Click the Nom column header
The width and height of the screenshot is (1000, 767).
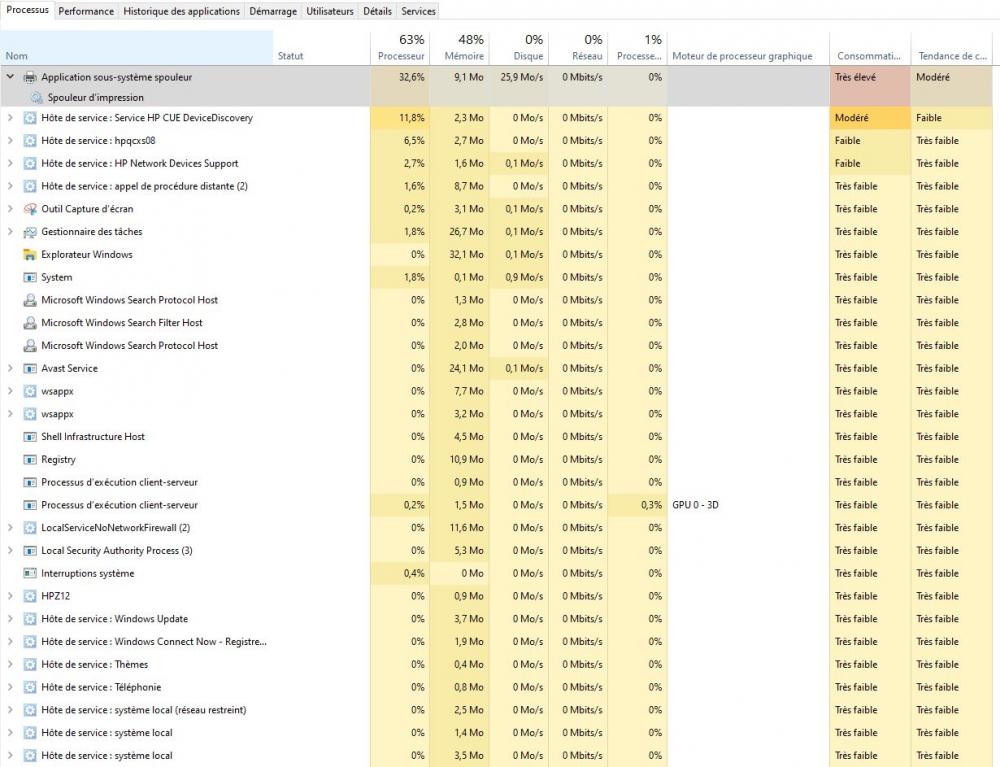[17, 56]
